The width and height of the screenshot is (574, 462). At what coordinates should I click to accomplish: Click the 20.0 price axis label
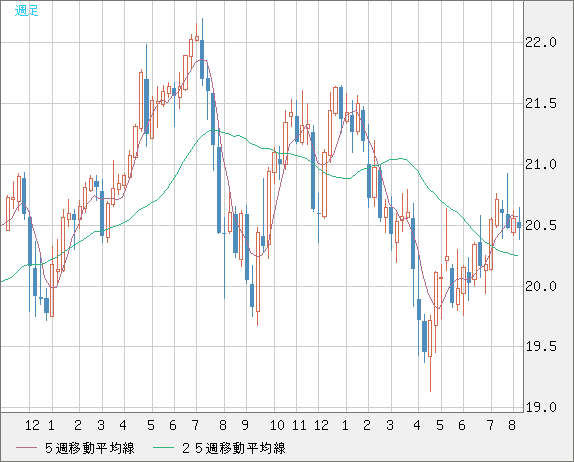coord(541,286)
